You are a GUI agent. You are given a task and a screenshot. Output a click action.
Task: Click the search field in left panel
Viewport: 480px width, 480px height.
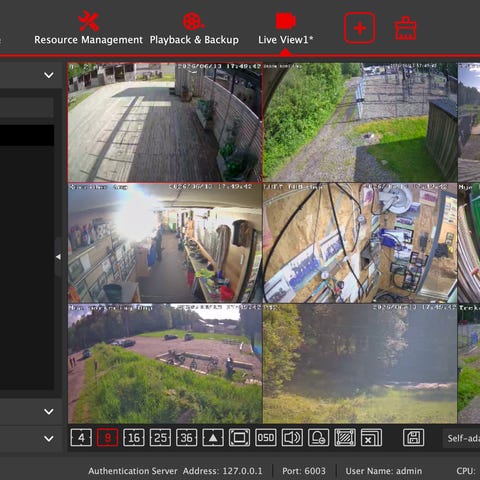pos(27,107)
